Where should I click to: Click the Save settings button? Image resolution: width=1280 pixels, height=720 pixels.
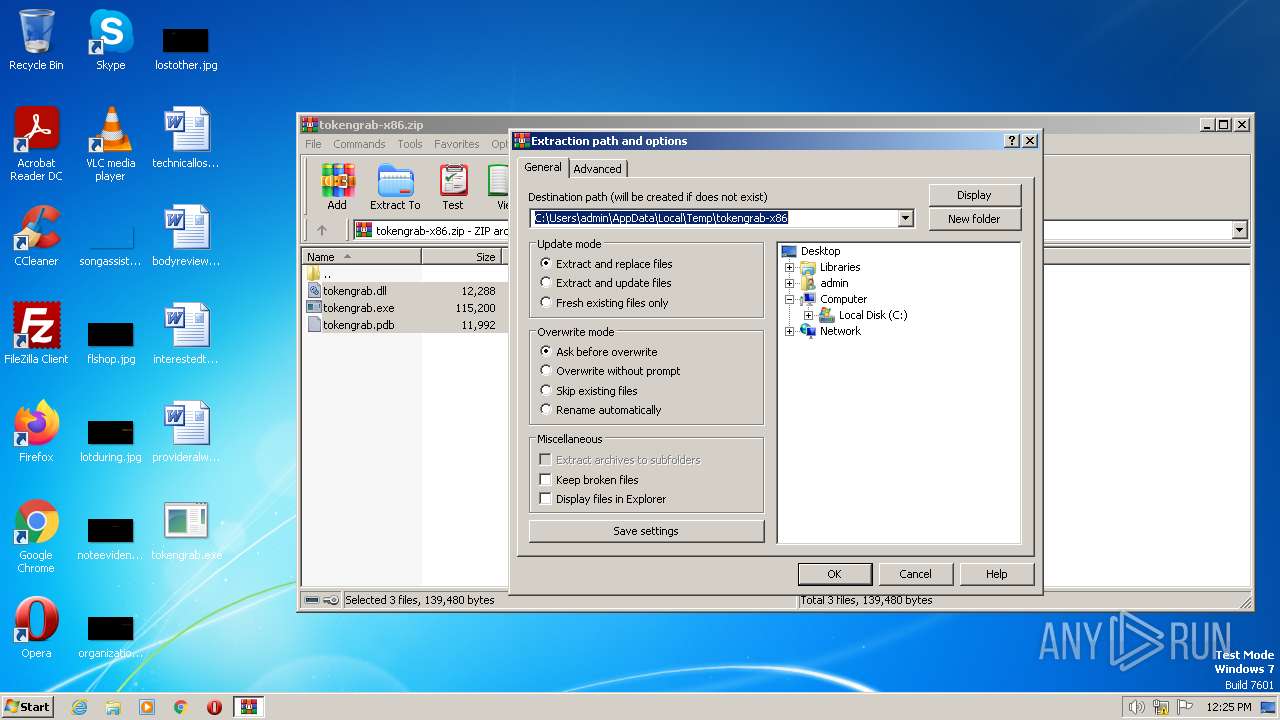click(646, 531)
